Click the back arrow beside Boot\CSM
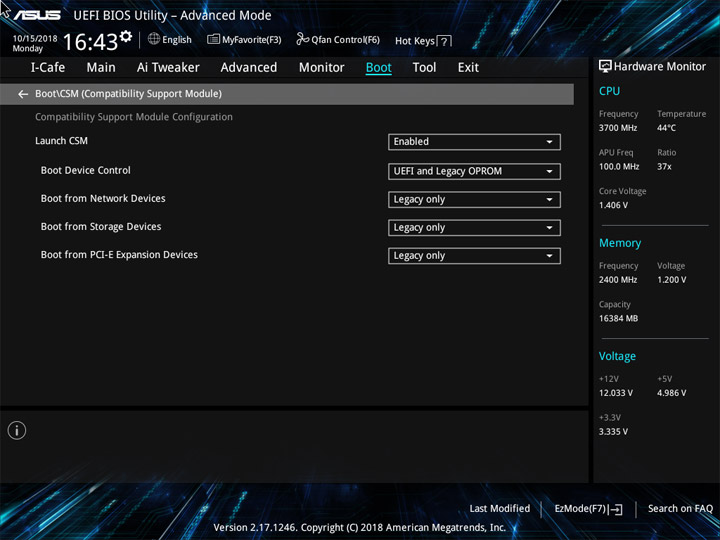Image resolution: width=720 pixels, height=540 pixels. pos(23,94)
